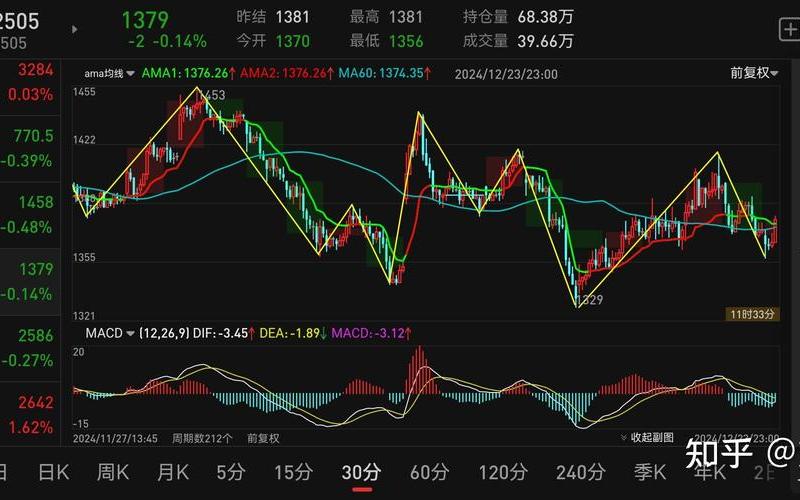Click the 前复权 label below the MACD chart

263,438
